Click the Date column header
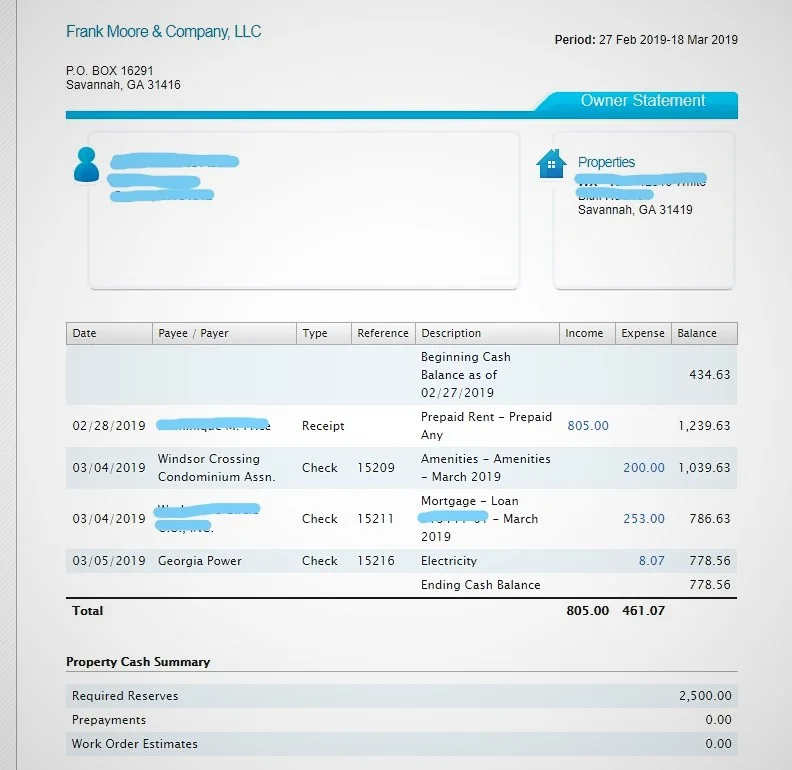The image size is (792, 770). tap(109, 333)
